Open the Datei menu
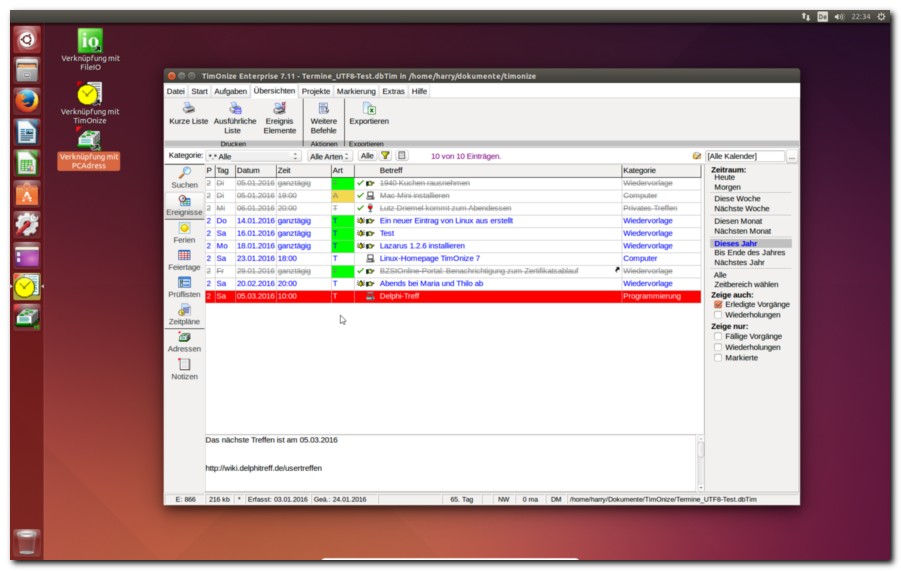The width and height of the screenshot is (901, 571). click(176, 91)
